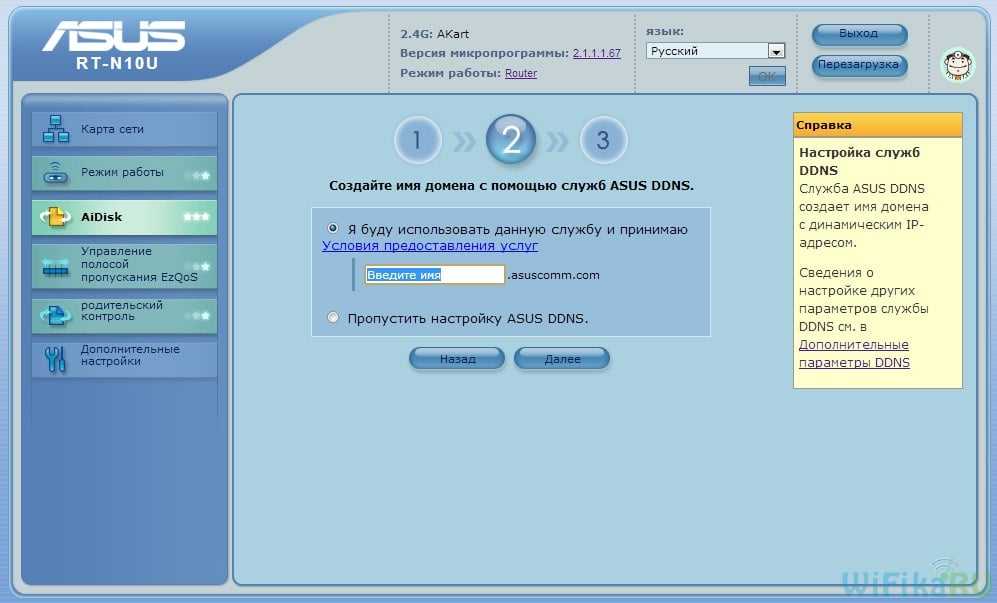Open firmware version 2.1.1.1.67 link
The image size is (997, 603).
point(596,53)
